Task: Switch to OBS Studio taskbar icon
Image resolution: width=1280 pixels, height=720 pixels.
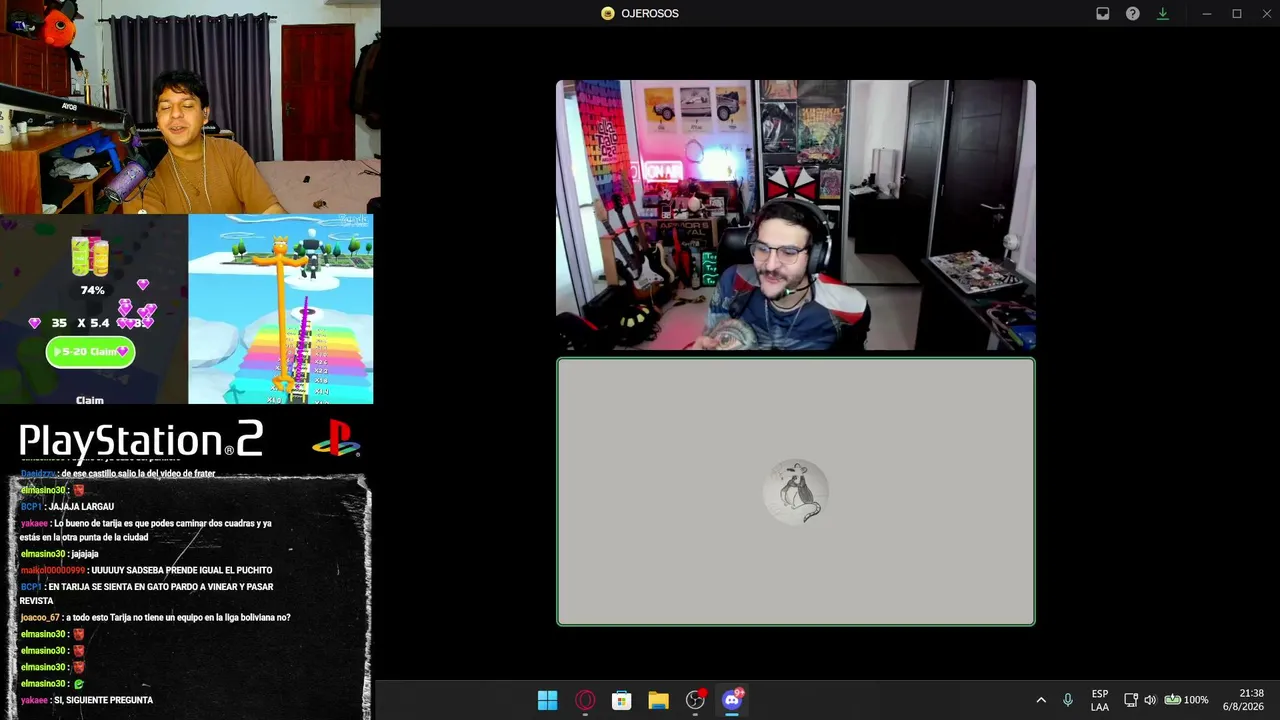Action: [x=695, y=700]
